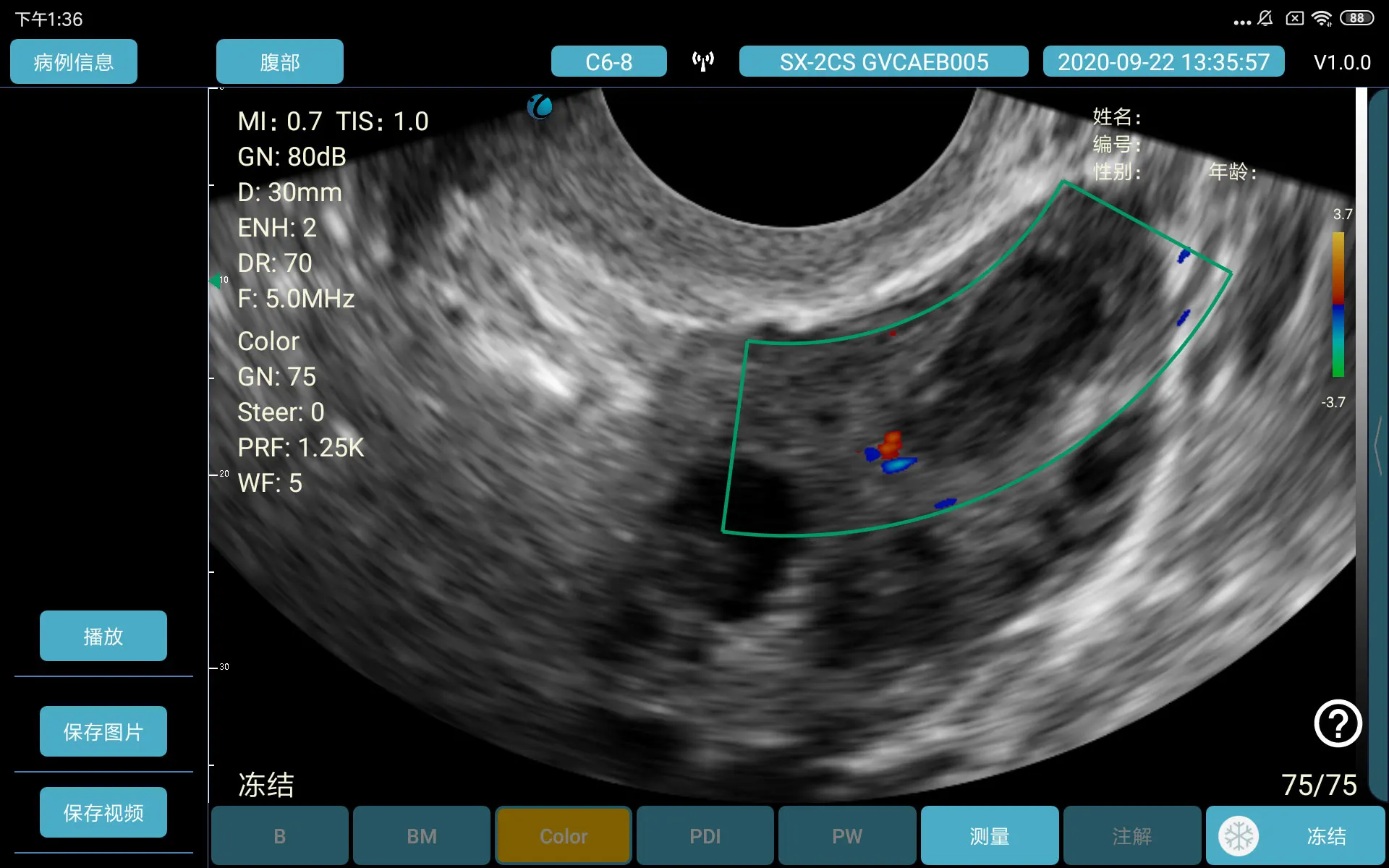Open the 腹部 exam preset selector
This screenshot has height=868, width=1389.
279,61
